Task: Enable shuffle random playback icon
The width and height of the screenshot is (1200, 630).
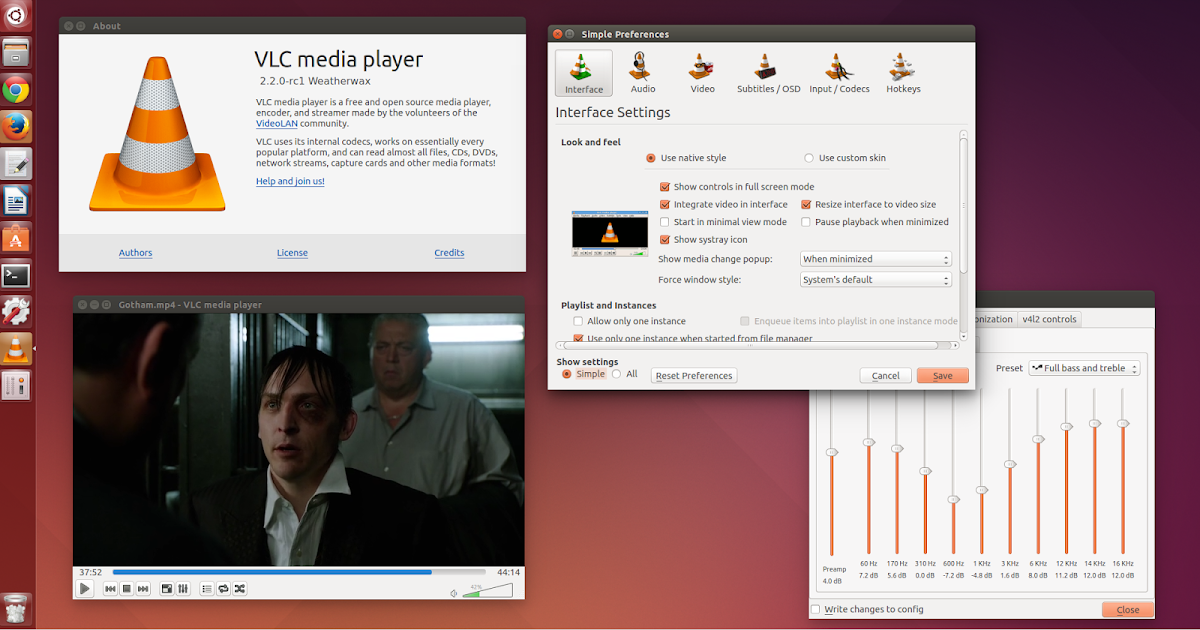Action: pos(239,589)
